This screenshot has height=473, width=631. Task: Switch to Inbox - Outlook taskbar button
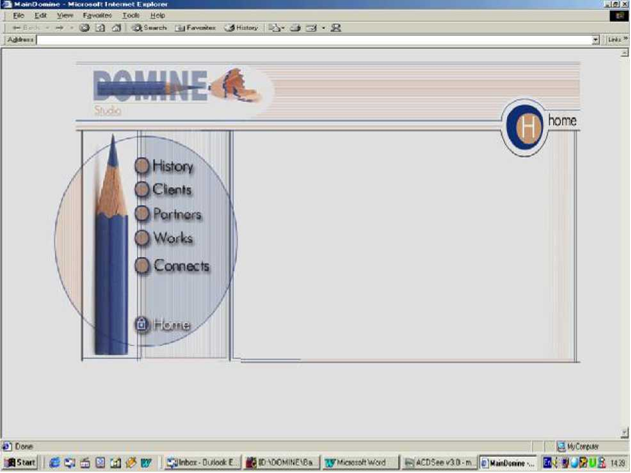(202, 463)
